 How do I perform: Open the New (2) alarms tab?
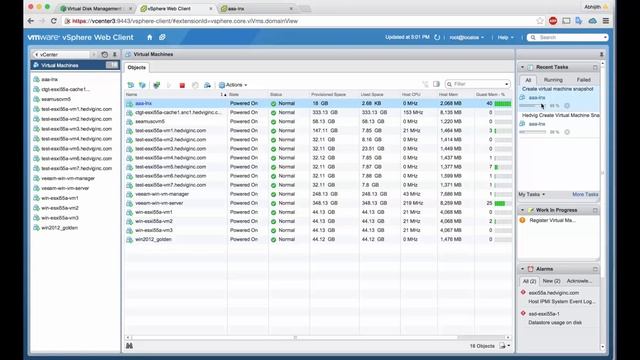[x=551, y=281]
